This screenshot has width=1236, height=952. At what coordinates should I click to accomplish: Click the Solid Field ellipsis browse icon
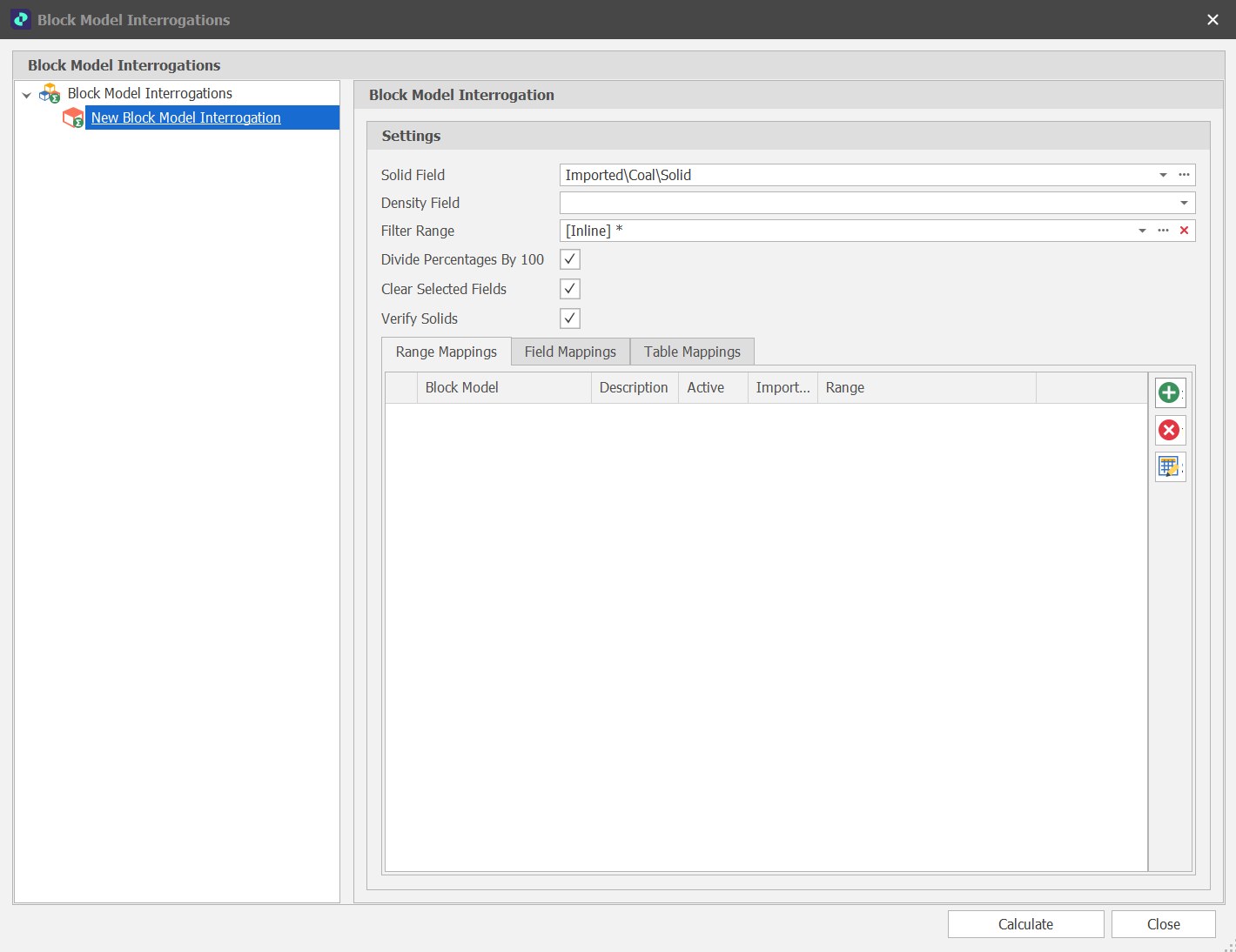[1184, 175]
